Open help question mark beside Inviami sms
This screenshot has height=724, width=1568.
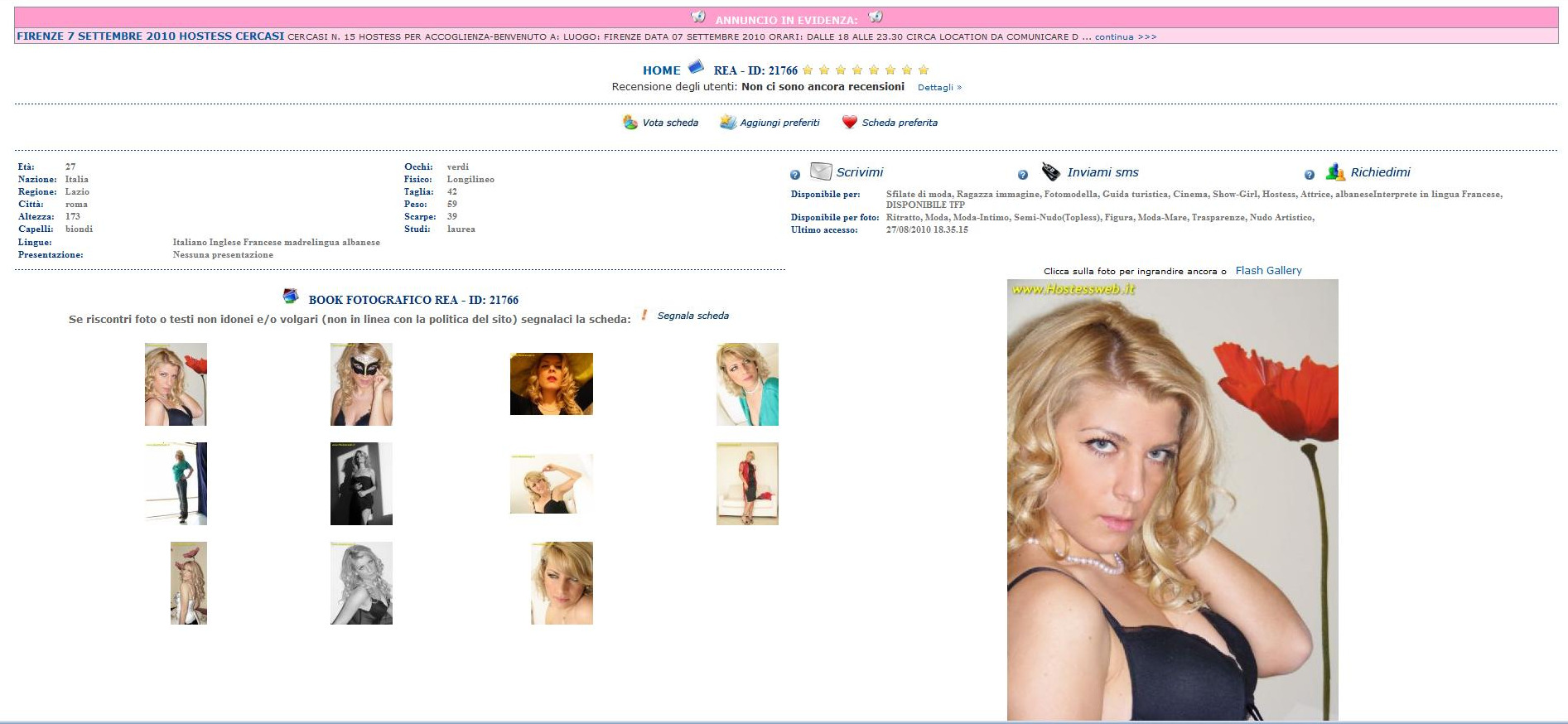tap(1022, 175)
